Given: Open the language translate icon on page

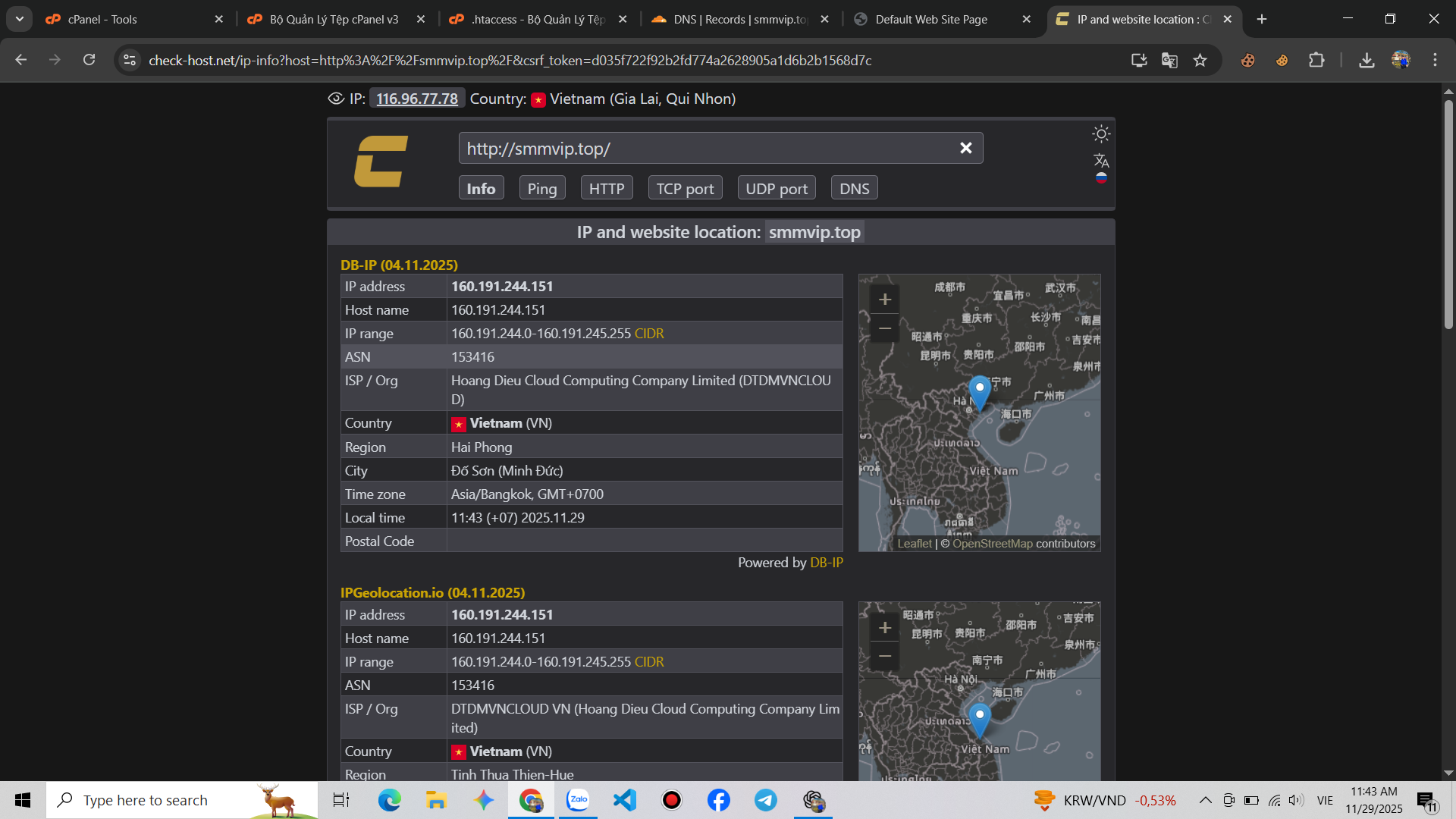Looking at the screenshot, I should (1101, 160).
